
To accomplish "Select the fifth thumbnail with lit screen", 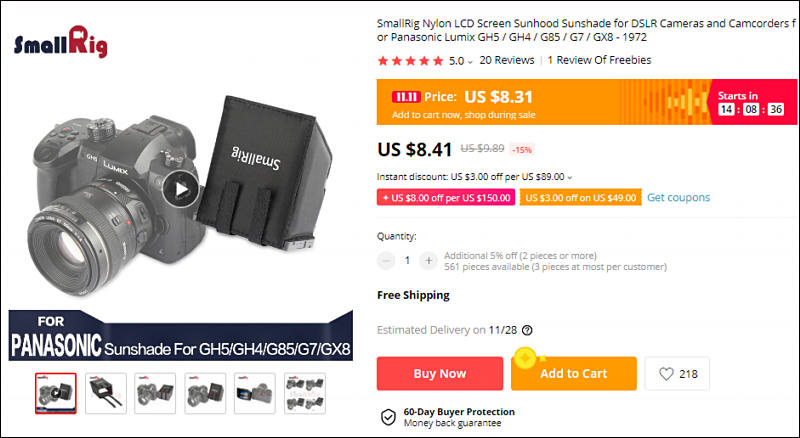I will coord(255,393).
